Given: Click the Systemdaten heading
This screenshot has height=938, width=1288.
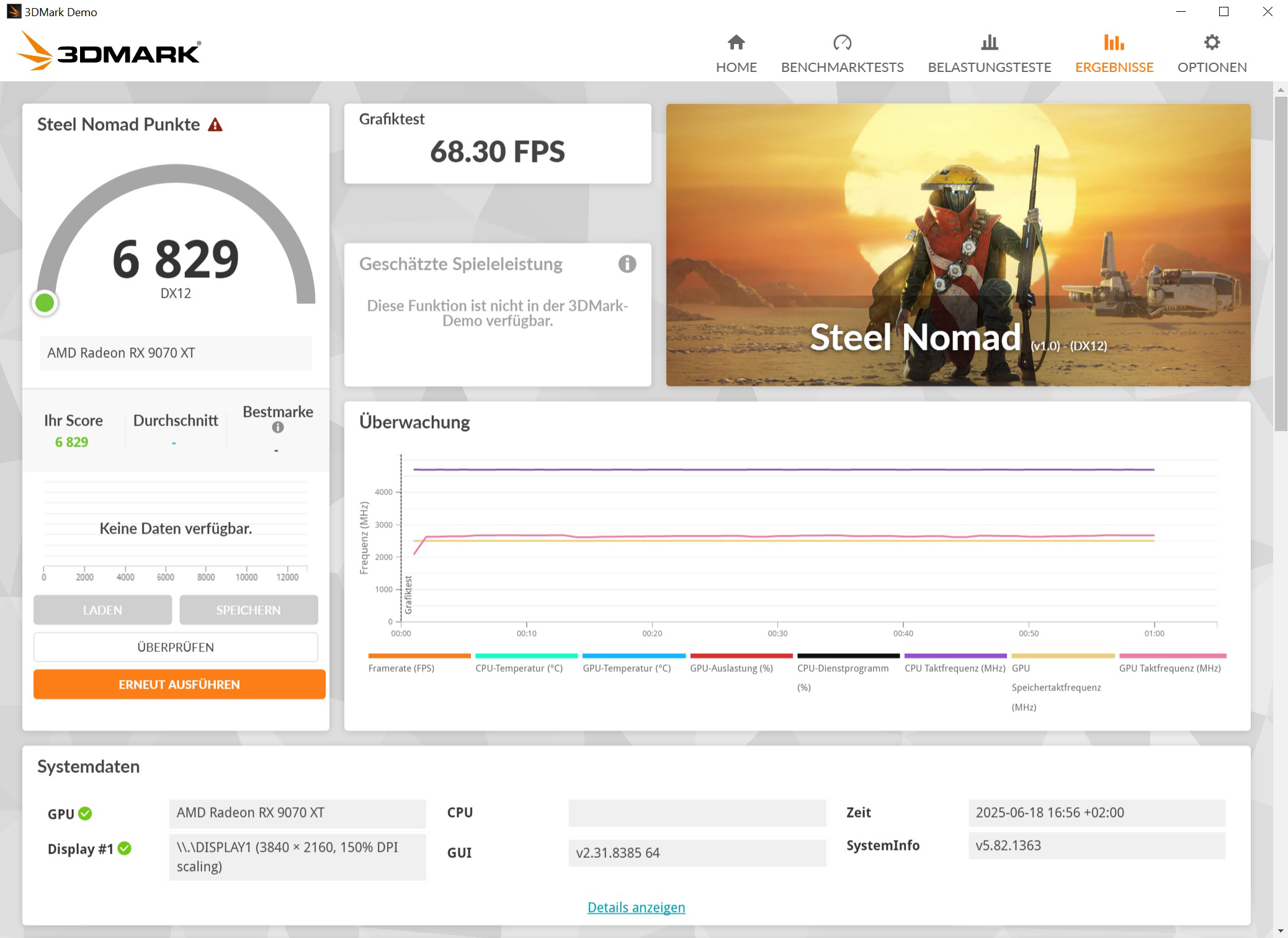Looking at the screenshot, I should [x=88, y=767].
